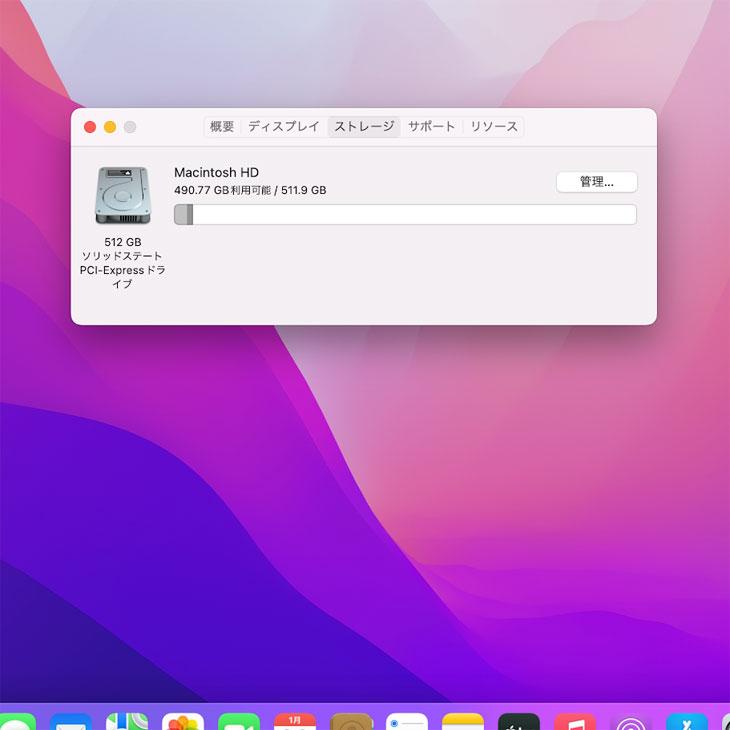
Task: Select the ストレージ tab
Action: pyautogui.click(x=364, y=127)
